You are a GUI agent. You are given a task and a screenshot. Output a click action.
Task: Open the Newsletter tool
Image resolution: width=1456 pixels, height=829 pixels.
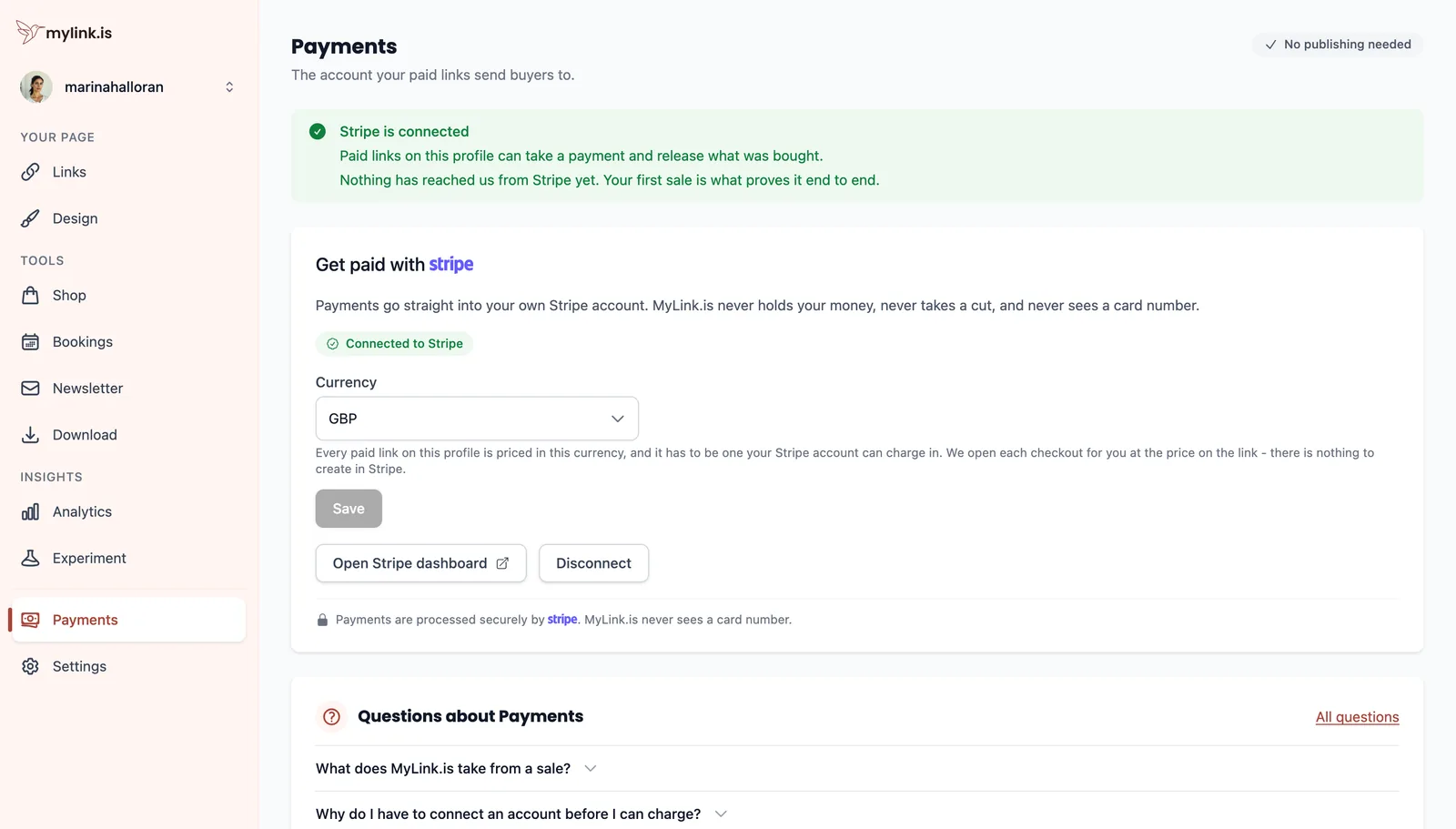pos(128,389)
